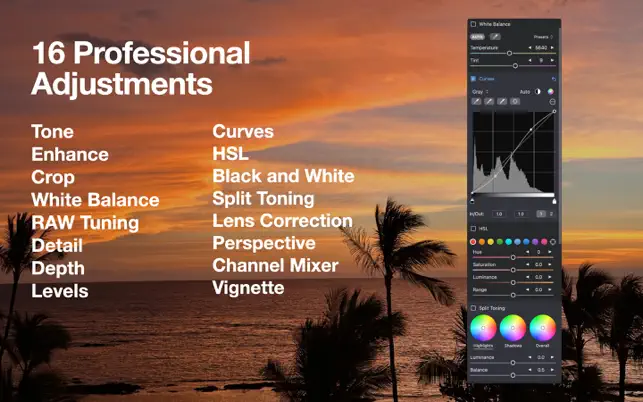The height and width of the screenshot is (402, 643).
Task: Reset the Curves adjustment with undo arrow
Action: click(554, 79)
